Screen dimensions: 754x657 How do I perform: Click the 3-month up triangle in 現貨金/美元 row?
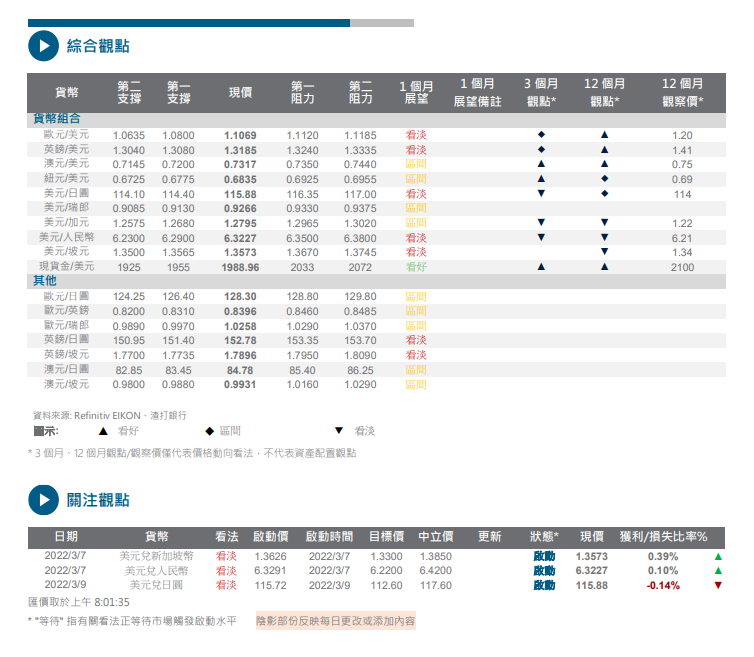[x=541, y=266]
